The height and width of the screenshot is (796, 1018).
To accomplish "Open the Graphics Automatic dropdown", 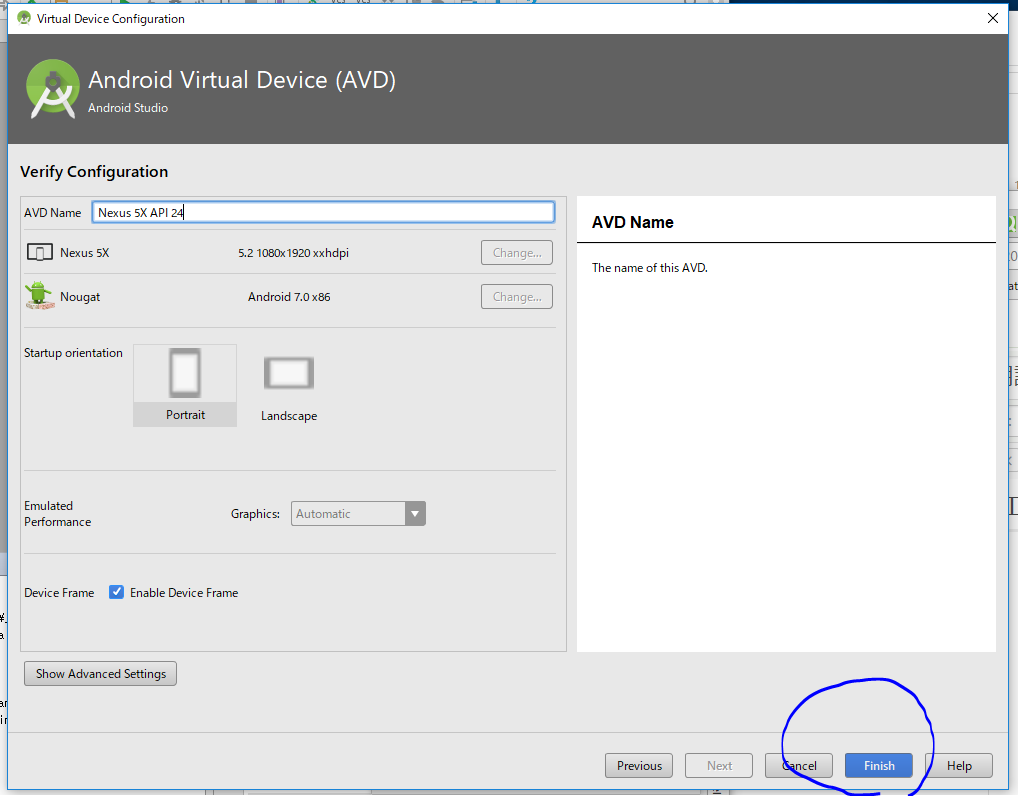I will click(x=358, y=514).
